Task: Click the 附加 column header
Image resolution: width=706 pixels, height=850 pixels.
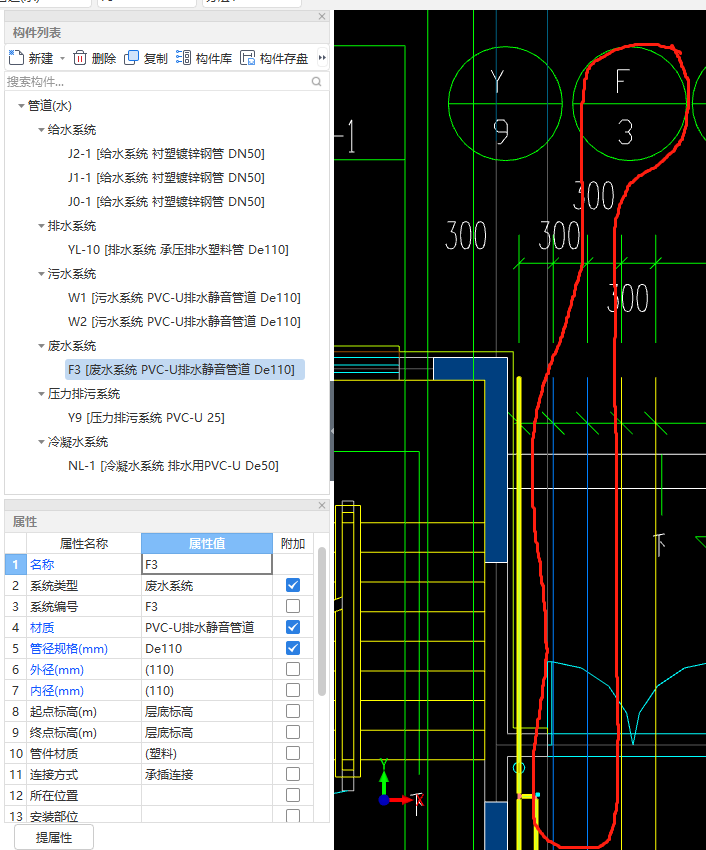Action: [x=293, y=543]
